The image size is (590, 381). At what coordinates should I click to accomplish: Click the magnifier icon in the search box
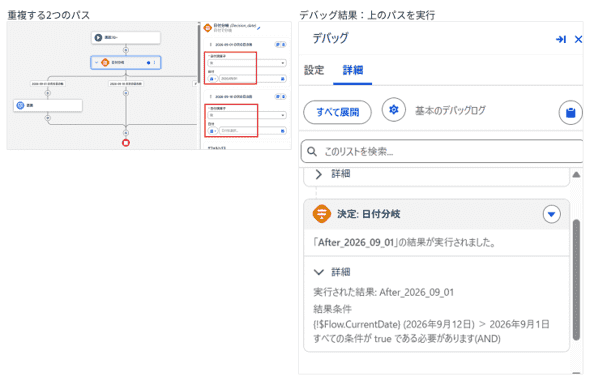click(312, 152)
